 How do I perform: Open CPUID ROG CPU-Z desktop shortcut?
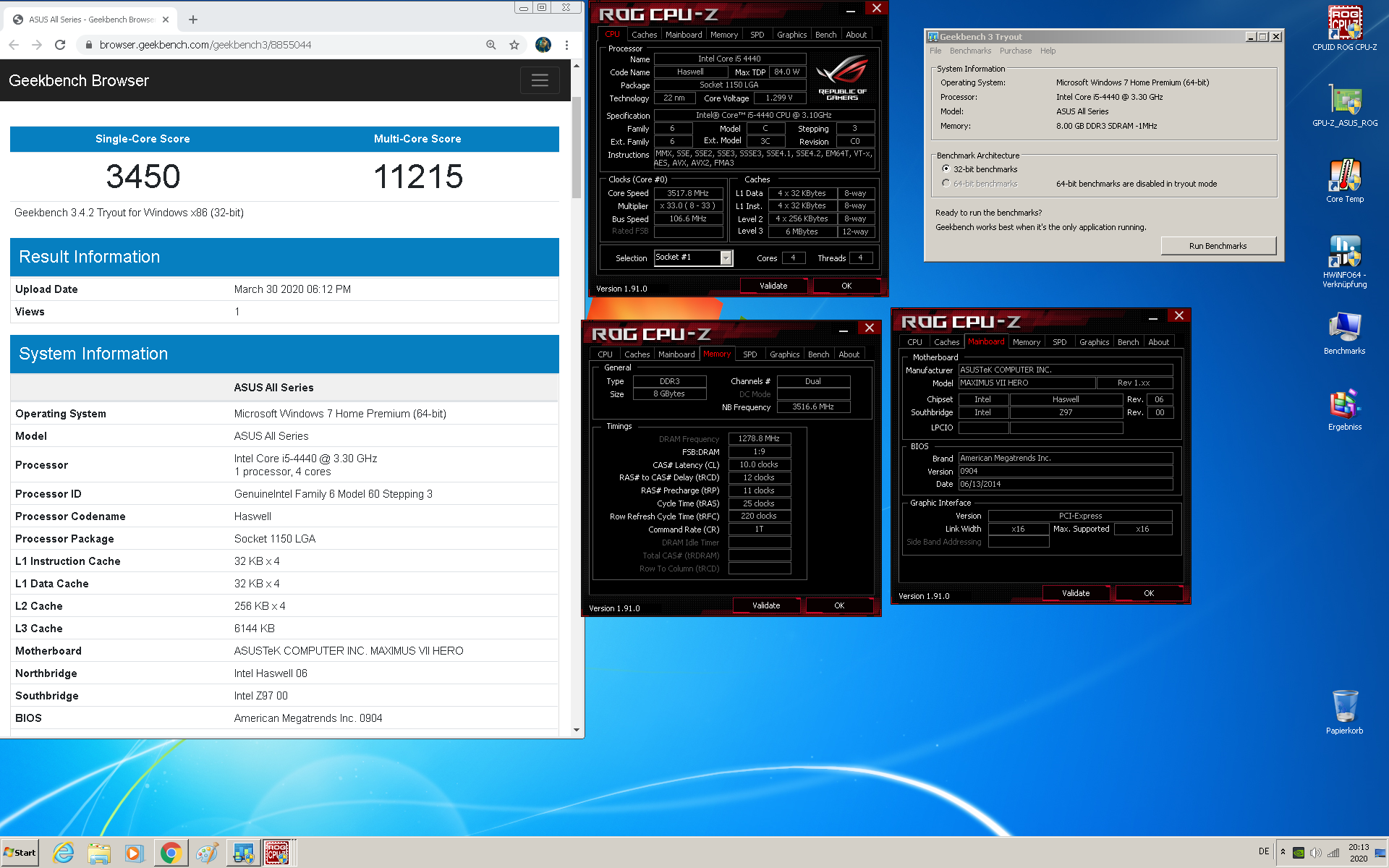pos(1344,29)
